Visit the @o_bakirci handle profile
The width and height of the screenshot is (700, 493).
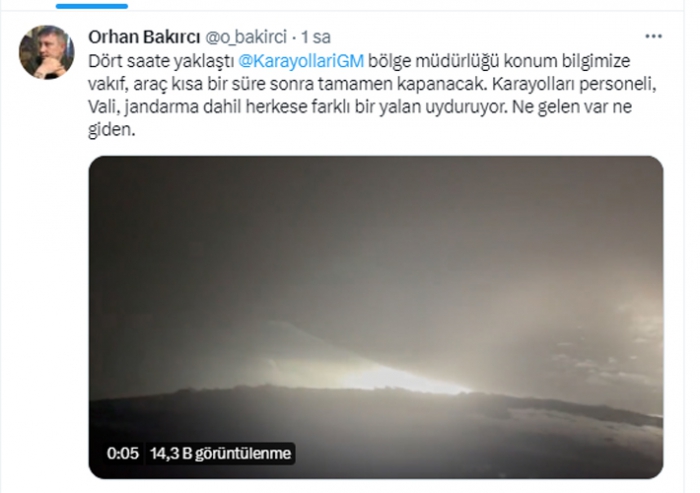[x=246, y=37]
